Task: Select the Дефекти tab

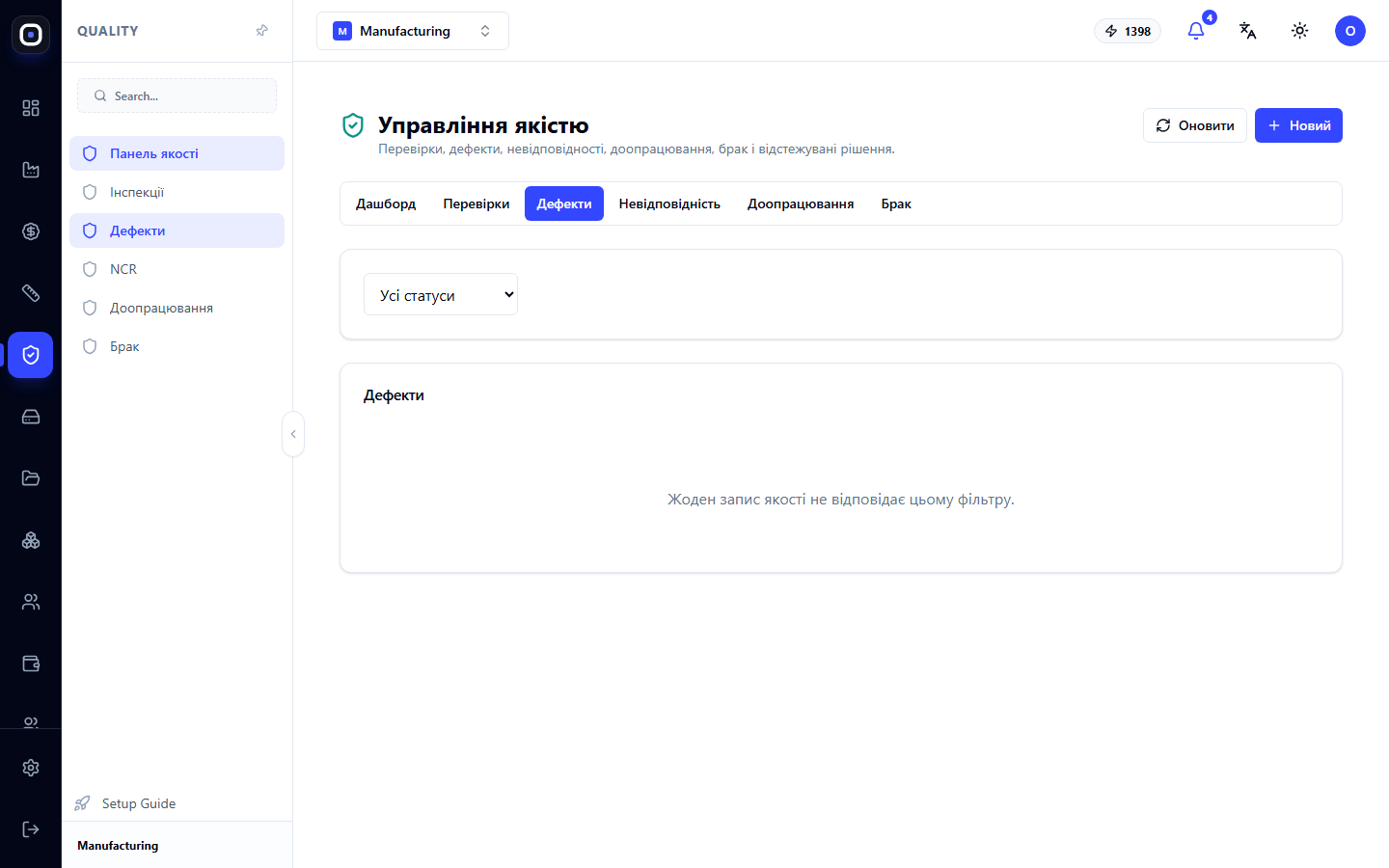Action: pyautogui.click(x=564, y=203)
